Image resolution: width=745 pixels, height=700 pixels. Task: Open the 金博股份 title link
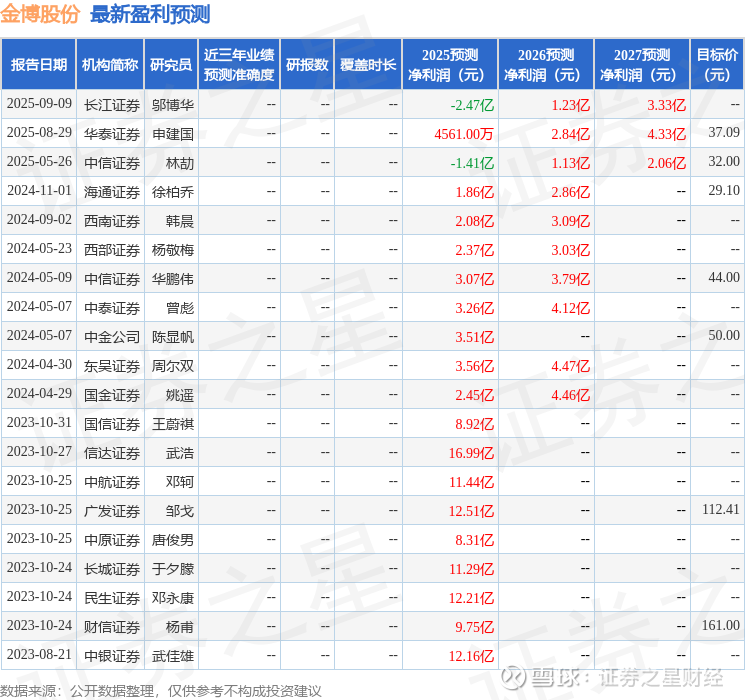[x=40, y=14]
